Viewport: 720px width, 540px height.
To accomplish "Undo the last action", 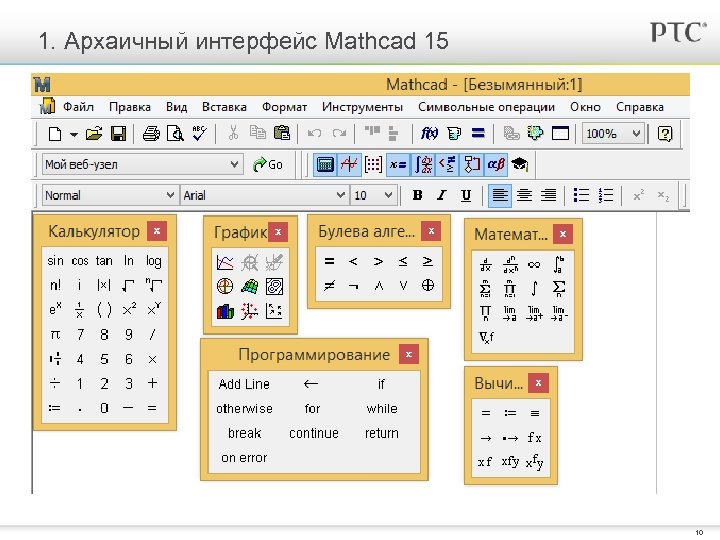I will pyautogui.click(x=314, y=134).
